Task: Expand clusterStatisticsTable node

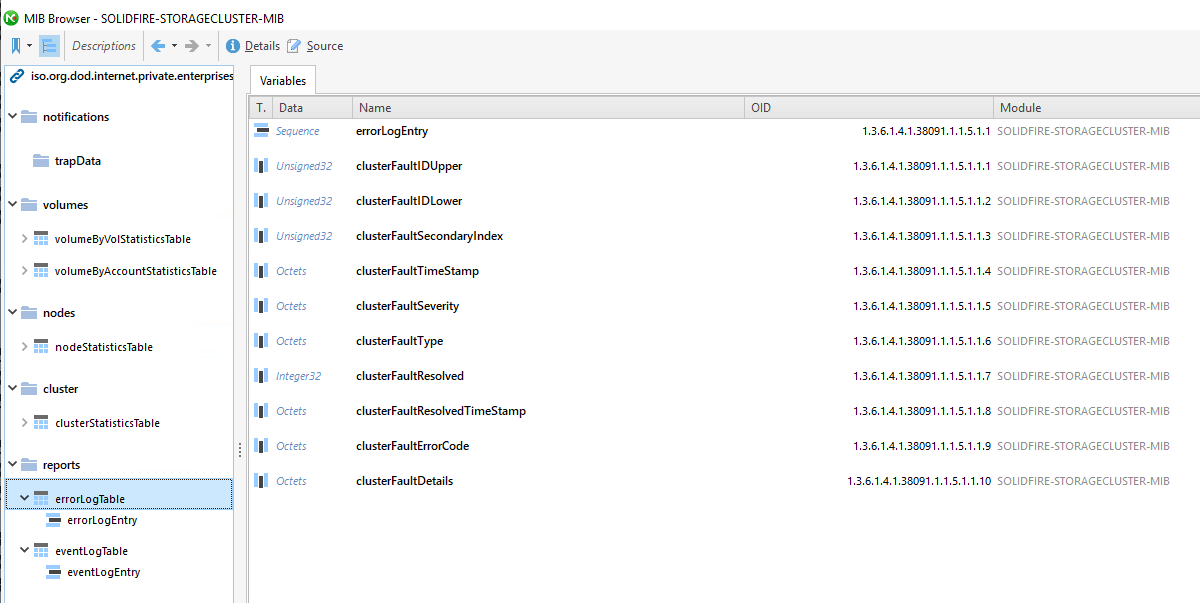Action: 25,423
